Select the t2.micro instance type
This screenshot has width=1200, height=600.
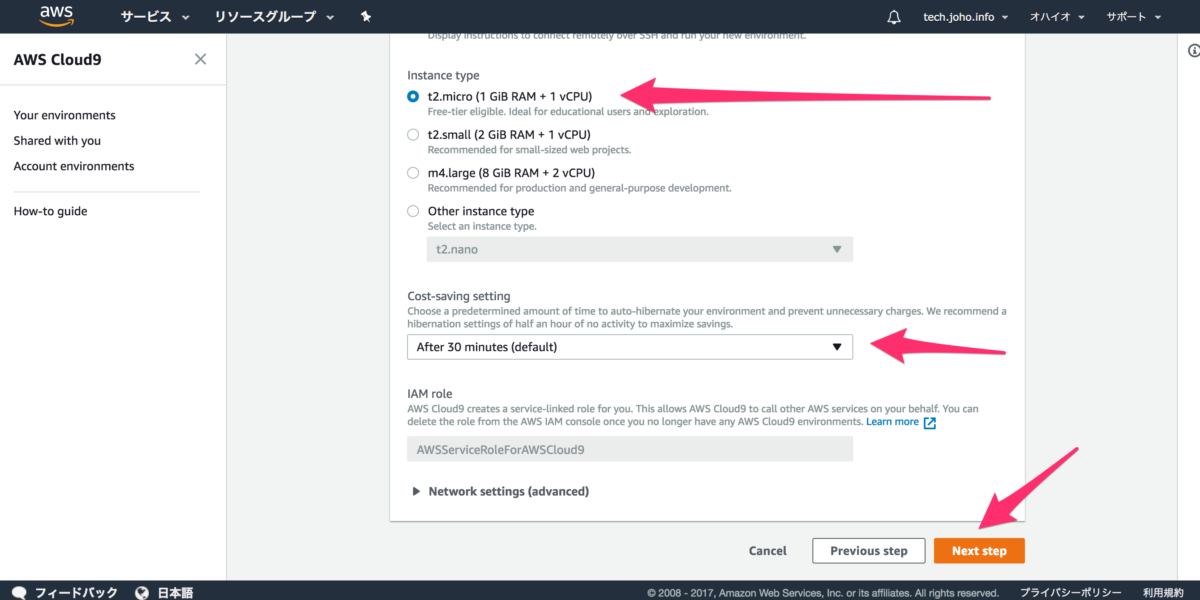point(413,96)
